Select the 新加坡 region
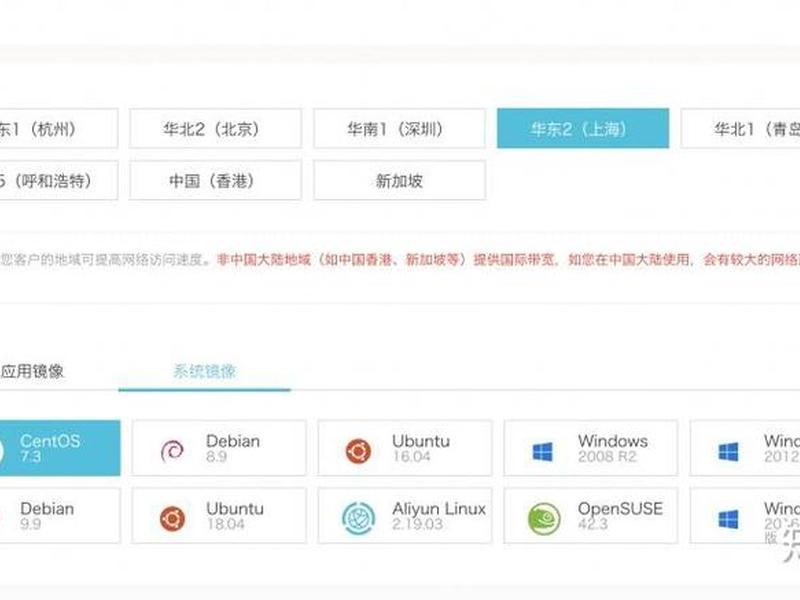This screenshot has height=600, width=800. click(x=399, y=180)
